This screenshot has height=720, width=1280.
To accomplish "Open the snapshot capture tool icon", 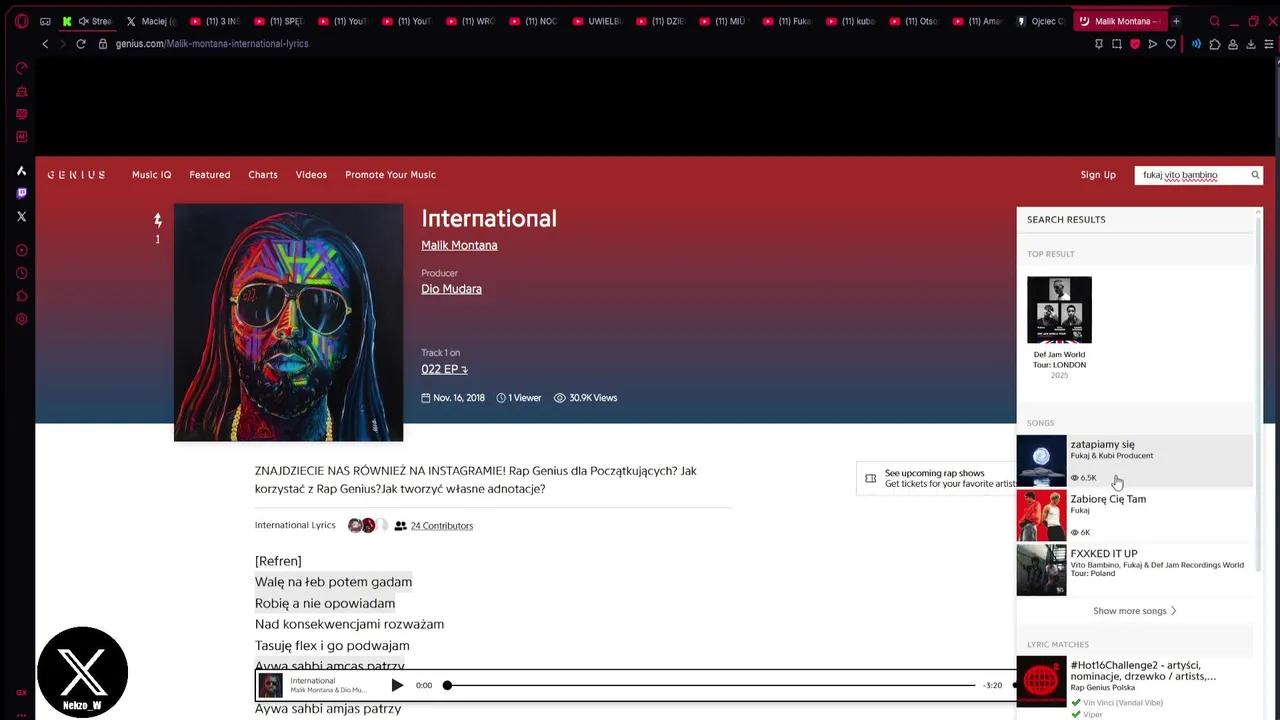I will tap(1116, 44).
